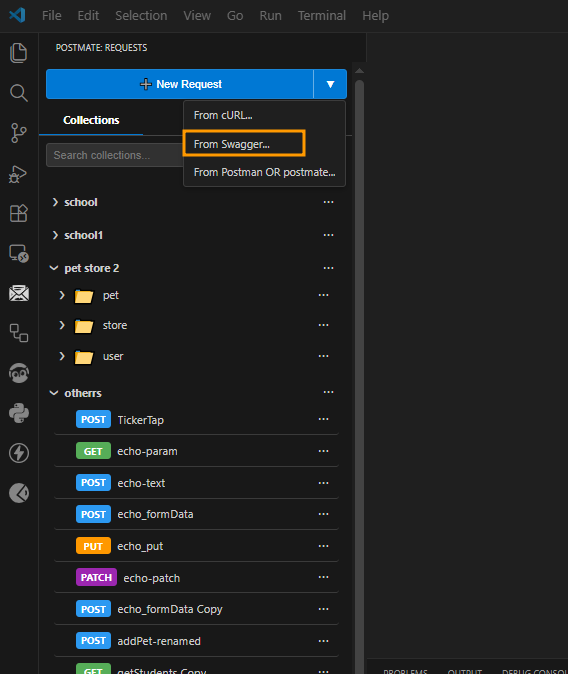This screenshot has width=568, height=674.
Task: Open the addPet-renamed POST request
Action: tap(196, 641)
